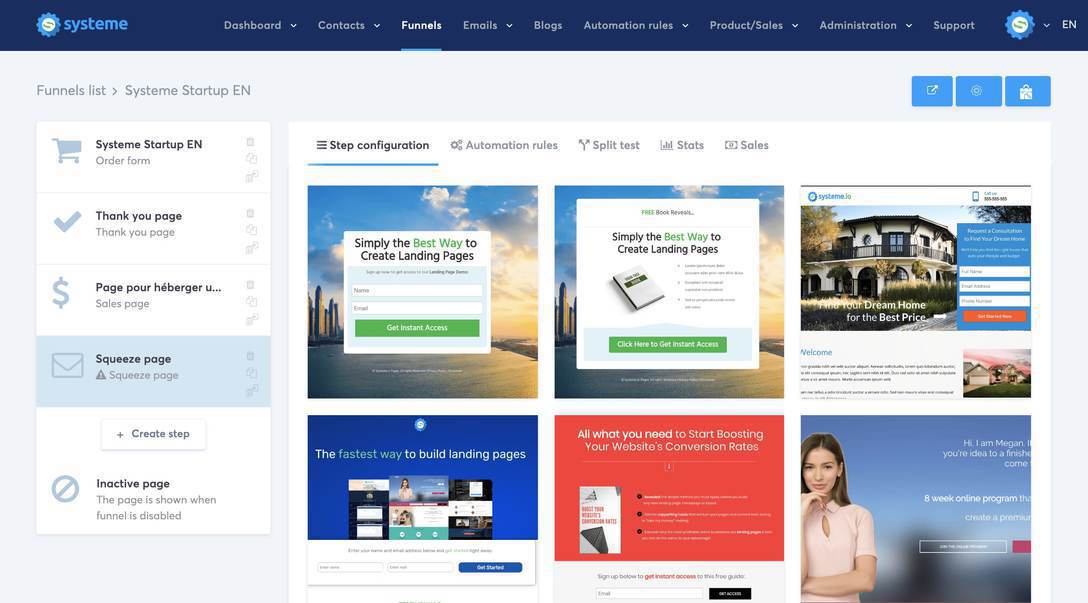Screen dimensions: 1088x603
Task: Duplicate the Page pour héberger step
Action: coord(251,301)
